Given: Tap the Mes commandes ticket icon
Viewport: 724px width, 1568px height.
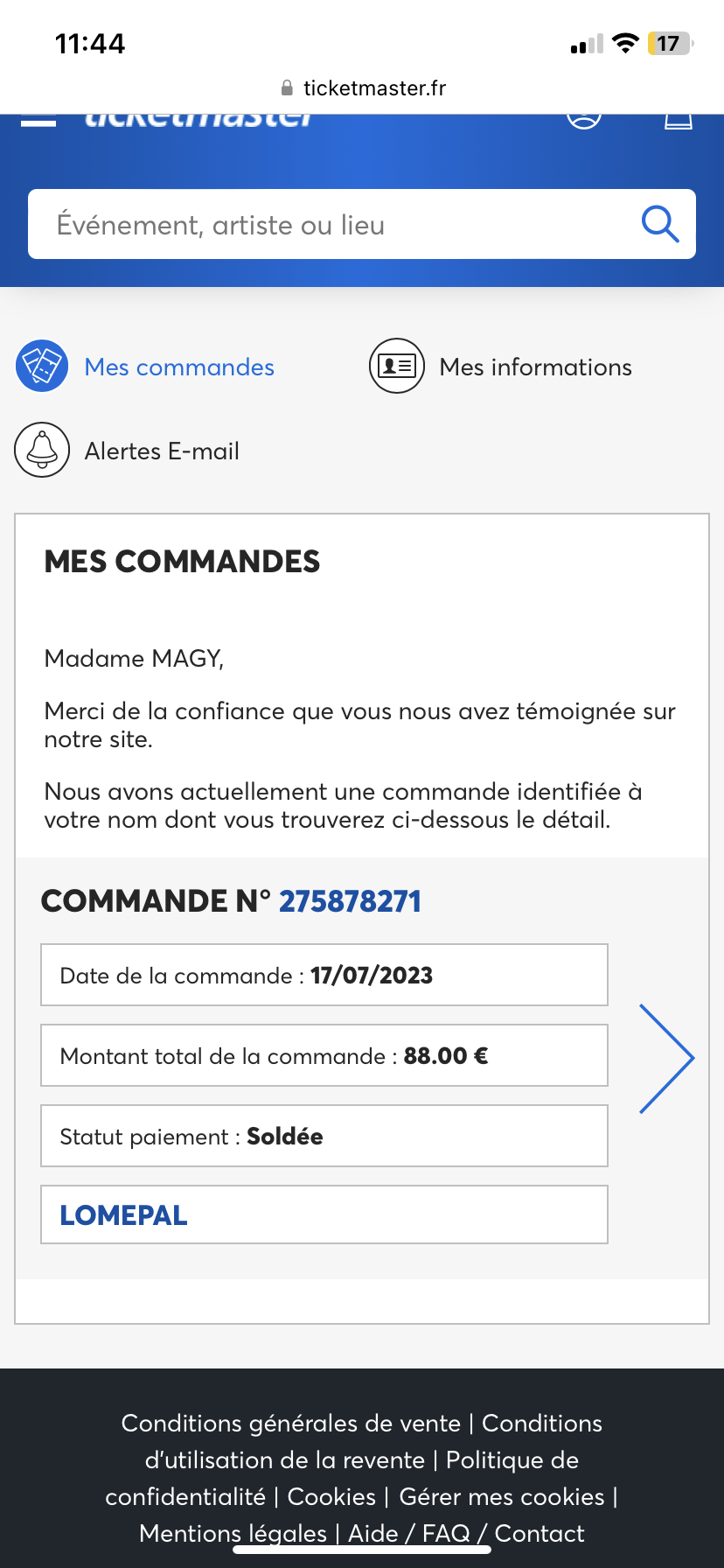Looking at the screenshot, I should (42, 366).
